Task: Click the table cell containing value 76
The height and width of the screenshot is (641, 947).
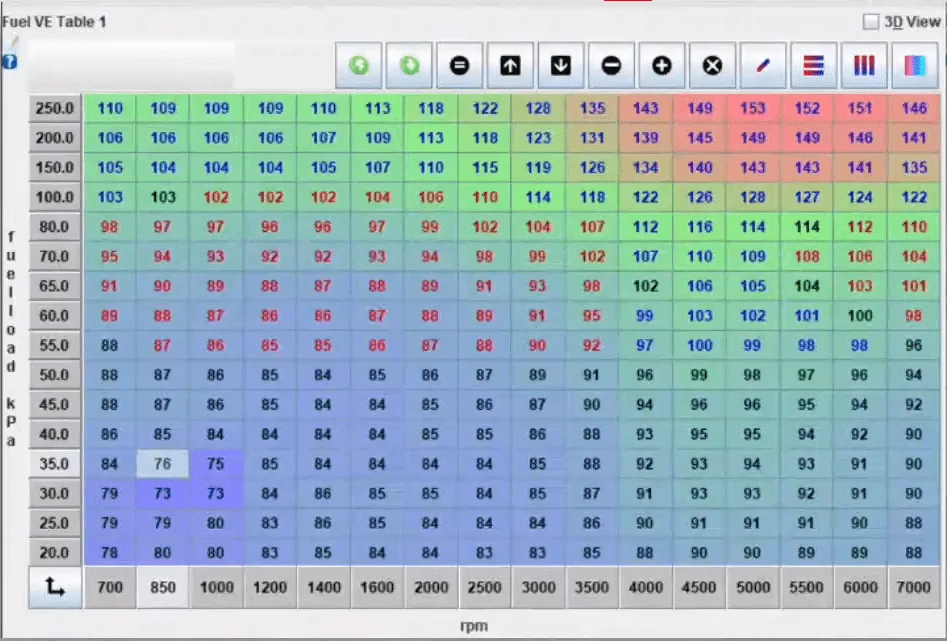Action: point(163,464)
